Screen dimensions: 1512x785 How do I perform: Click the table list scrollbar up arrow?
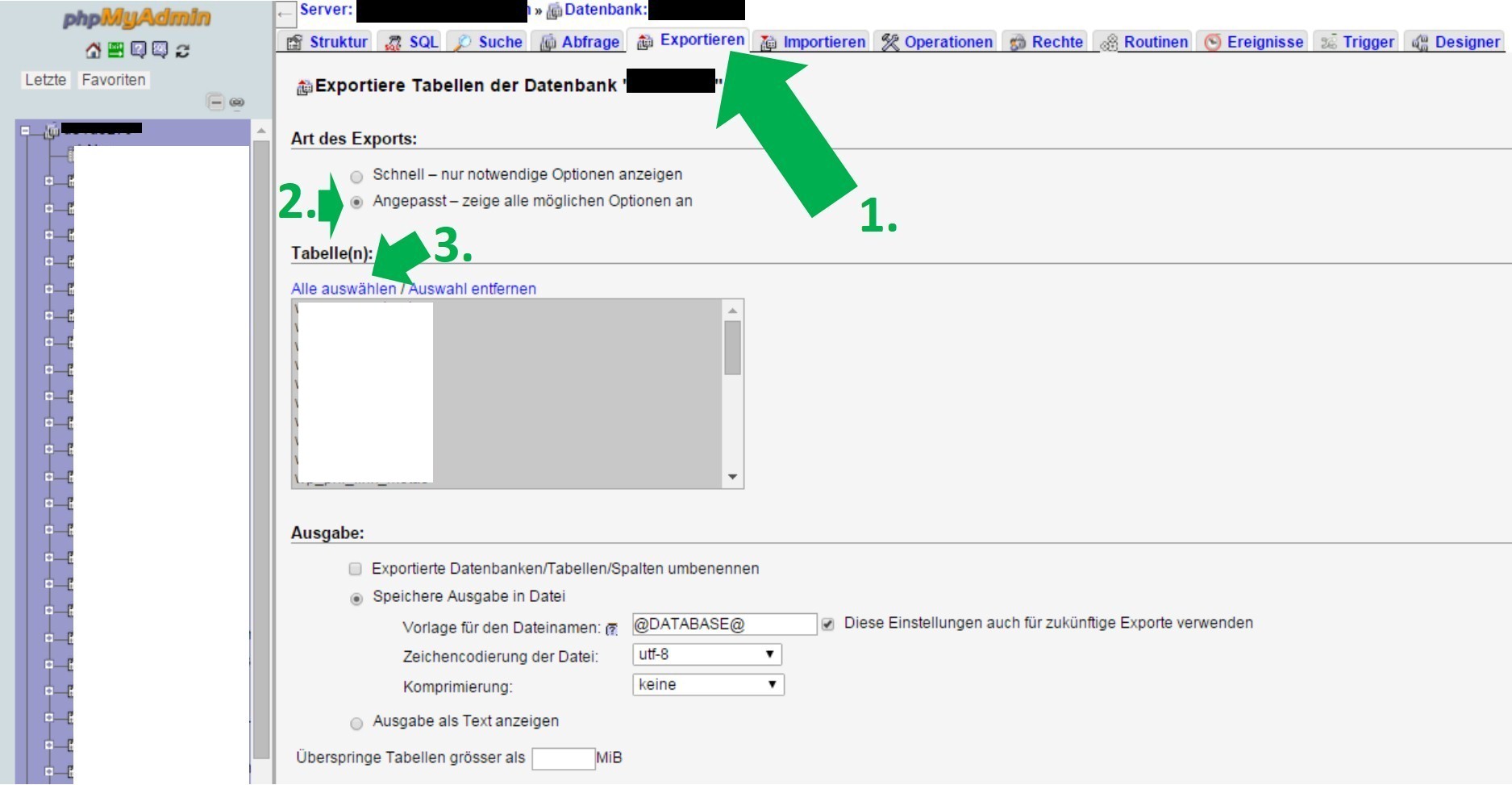(x=732, y=311)
